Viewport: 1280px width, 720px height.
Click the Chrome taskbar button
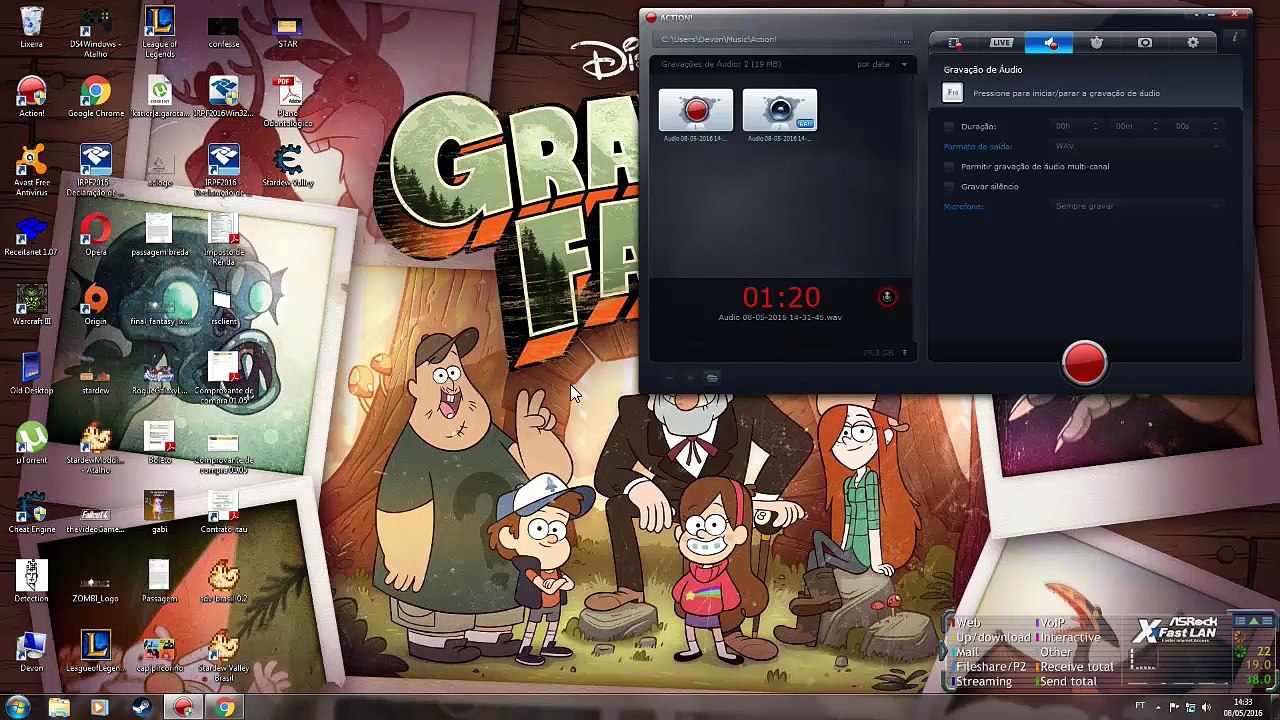225,708
